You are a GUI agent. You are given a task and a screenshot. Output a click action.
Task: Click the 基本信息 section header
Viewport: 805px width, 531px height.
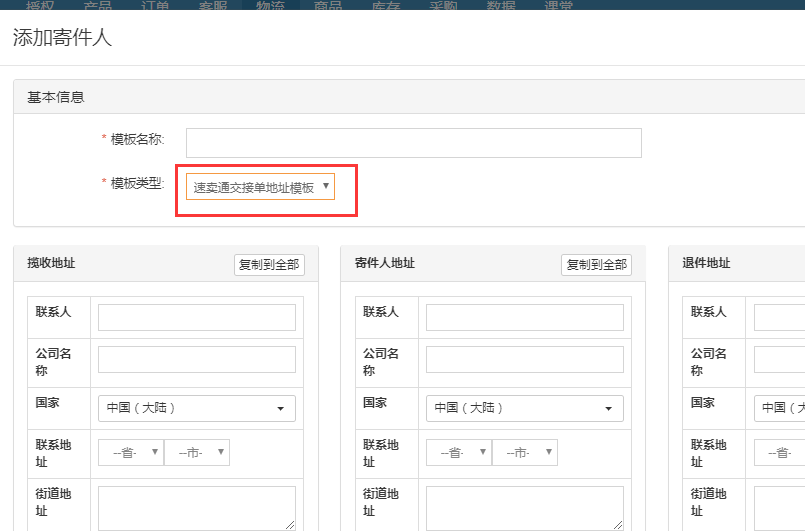[x=55, y=97]
